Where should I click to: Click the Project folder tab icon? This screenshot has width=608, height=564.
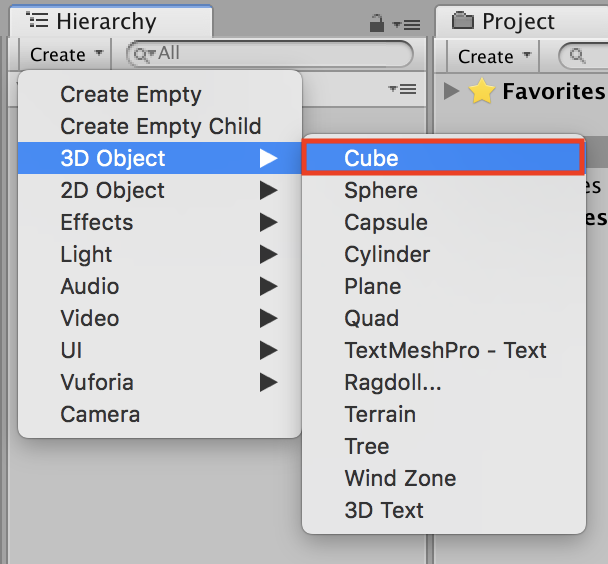pos(462,20)
